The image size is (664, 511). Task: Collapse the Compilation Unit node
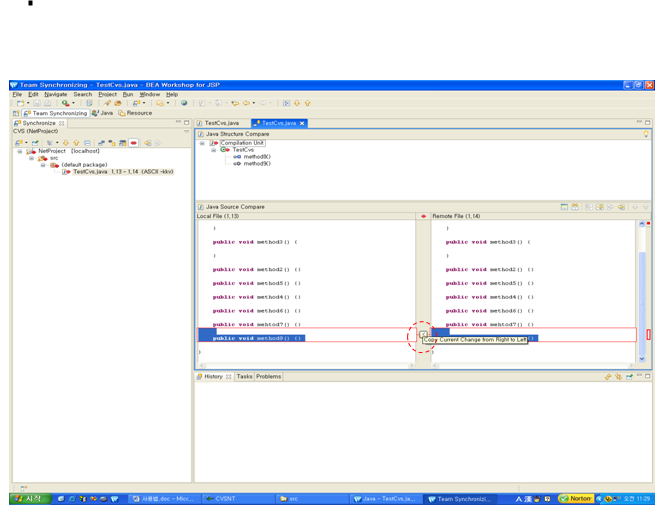pyautogui.click(x=202, y=143)
